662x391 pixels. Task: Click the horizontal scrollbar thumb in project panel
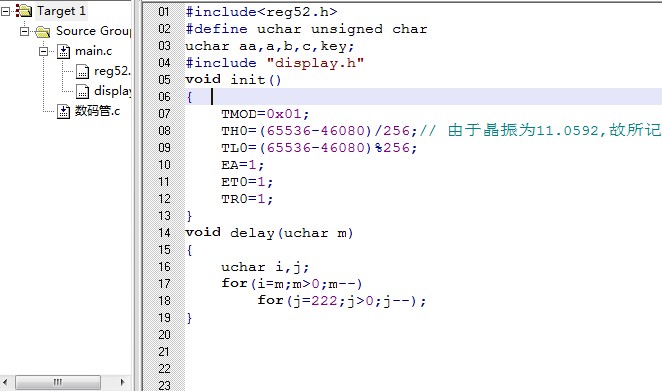(x=58, y=383)
